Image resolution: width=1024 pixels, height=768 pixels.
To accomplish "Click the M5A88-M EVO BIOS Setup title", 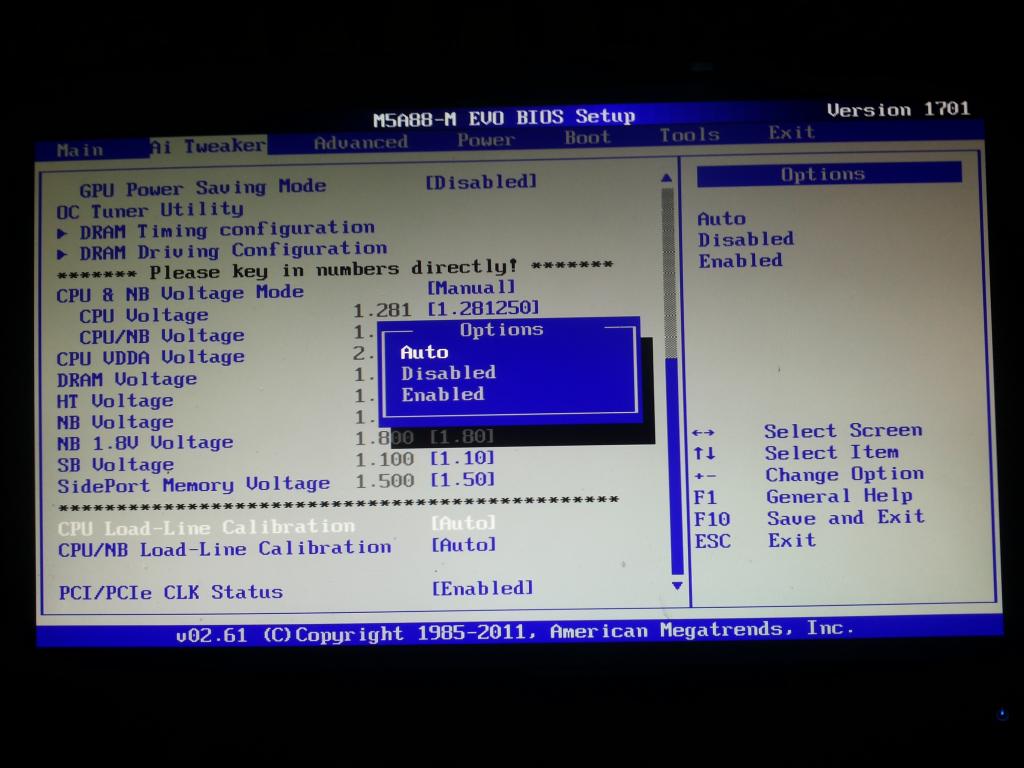I will pyautogui.click(x=504, y=118).
